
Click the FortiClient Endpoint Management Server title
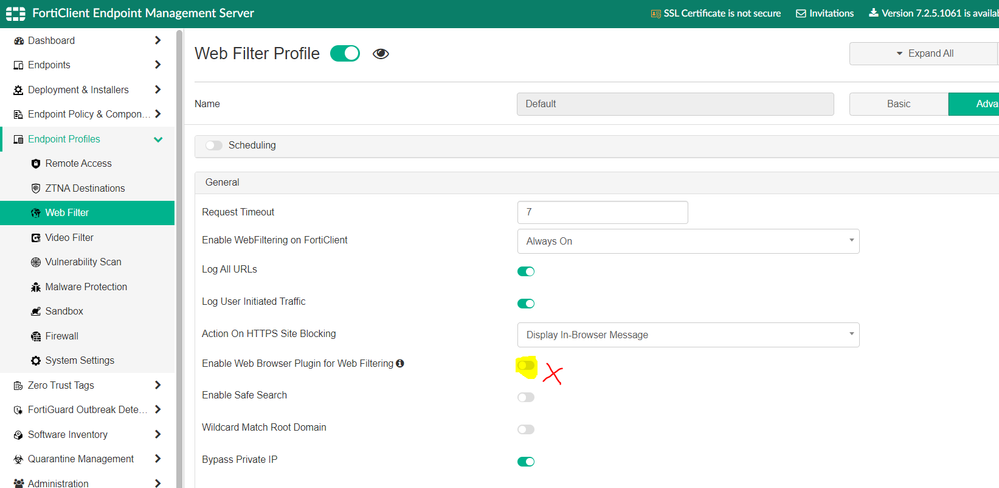coord(143,13)
